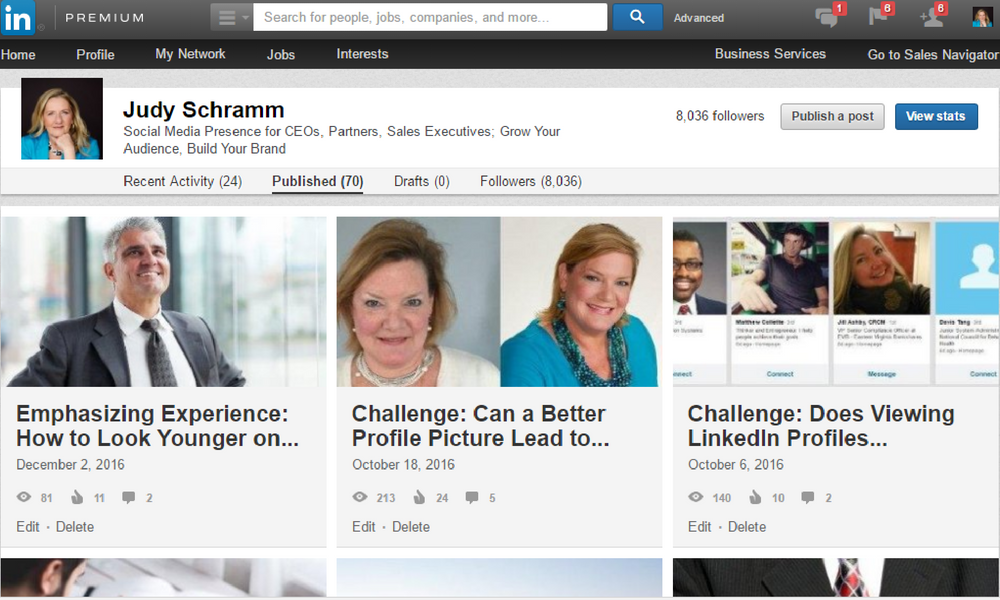
Task: Click the thumbs-up icon with 24 likes
Action: point(419,497)
